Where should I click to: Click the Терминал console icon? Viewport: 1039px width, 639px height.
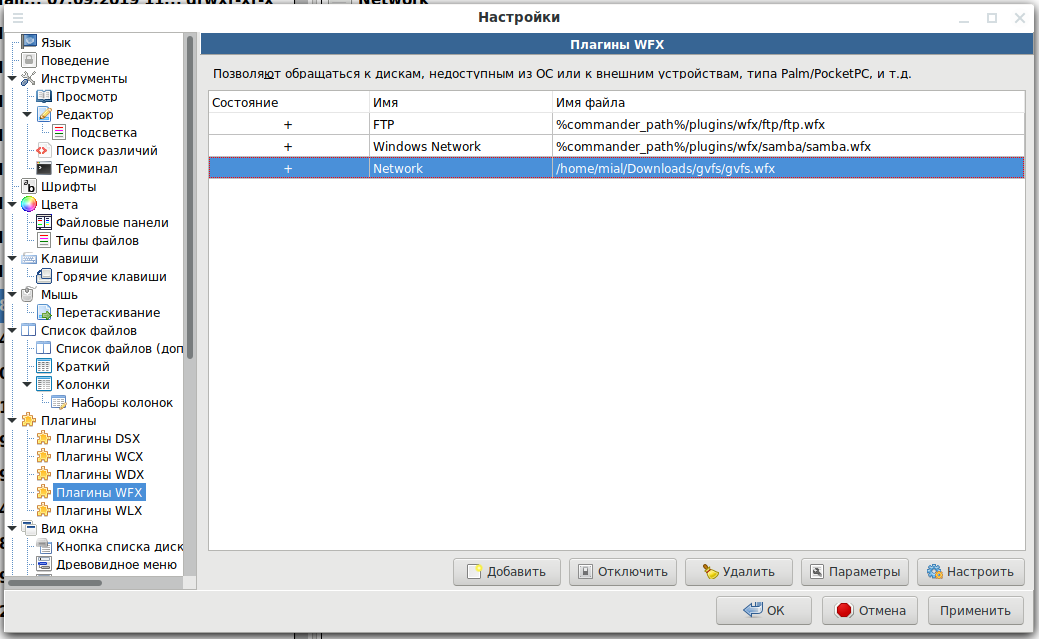point(44,168)
